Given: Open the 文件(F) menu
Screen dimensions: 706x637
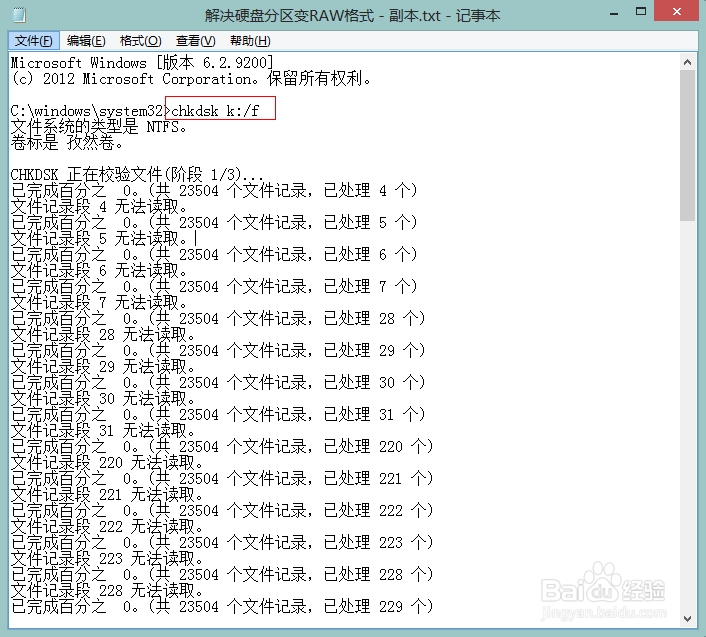Looking at the screenshot, I should (34, 41).
